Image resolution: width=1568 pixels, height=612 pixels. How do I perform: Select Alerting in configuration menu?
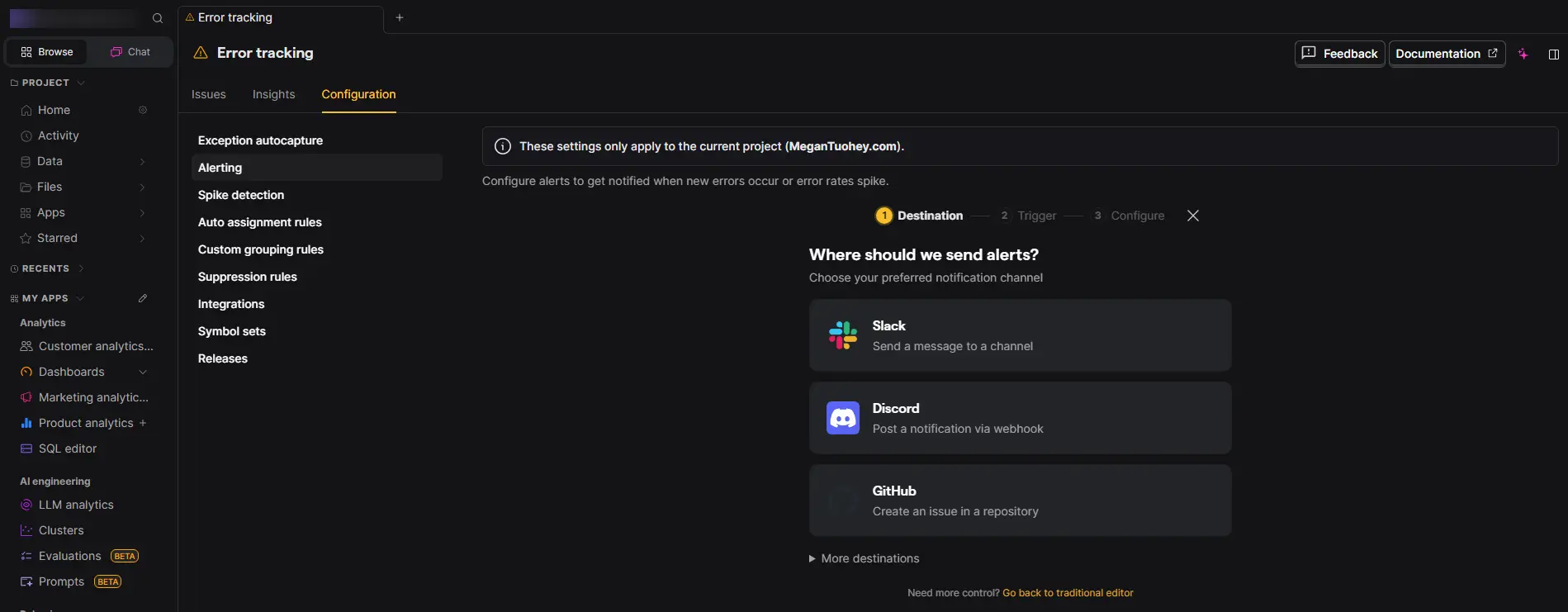317,168
